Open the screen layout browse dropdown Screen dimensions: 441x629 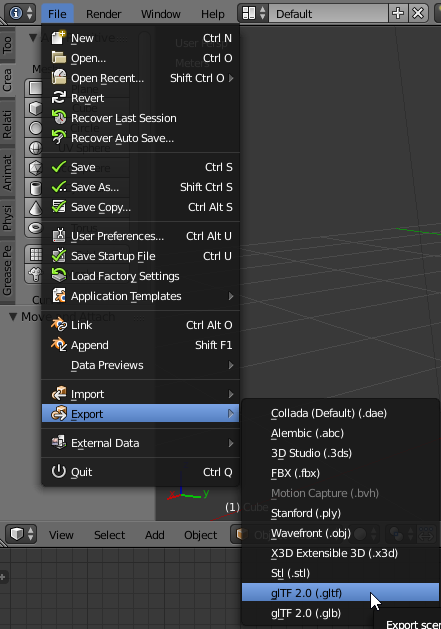click(x=253, y=13)
